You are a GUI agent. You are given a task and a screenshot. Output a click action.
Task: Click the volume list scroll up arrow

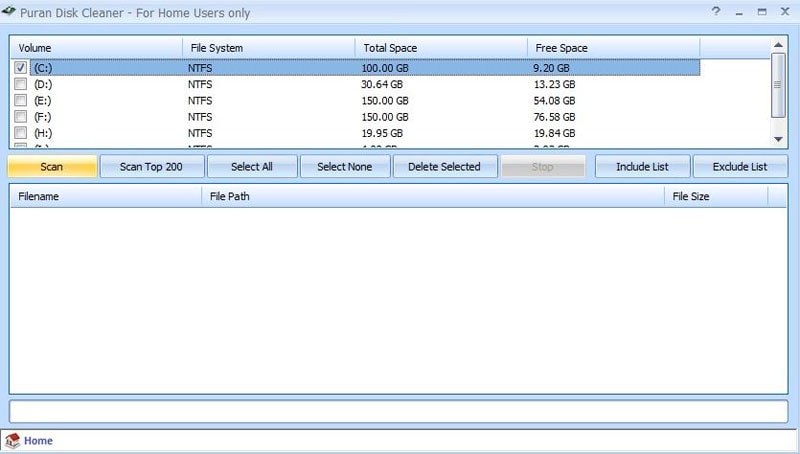pyautogui.click(x=778, y=45)
